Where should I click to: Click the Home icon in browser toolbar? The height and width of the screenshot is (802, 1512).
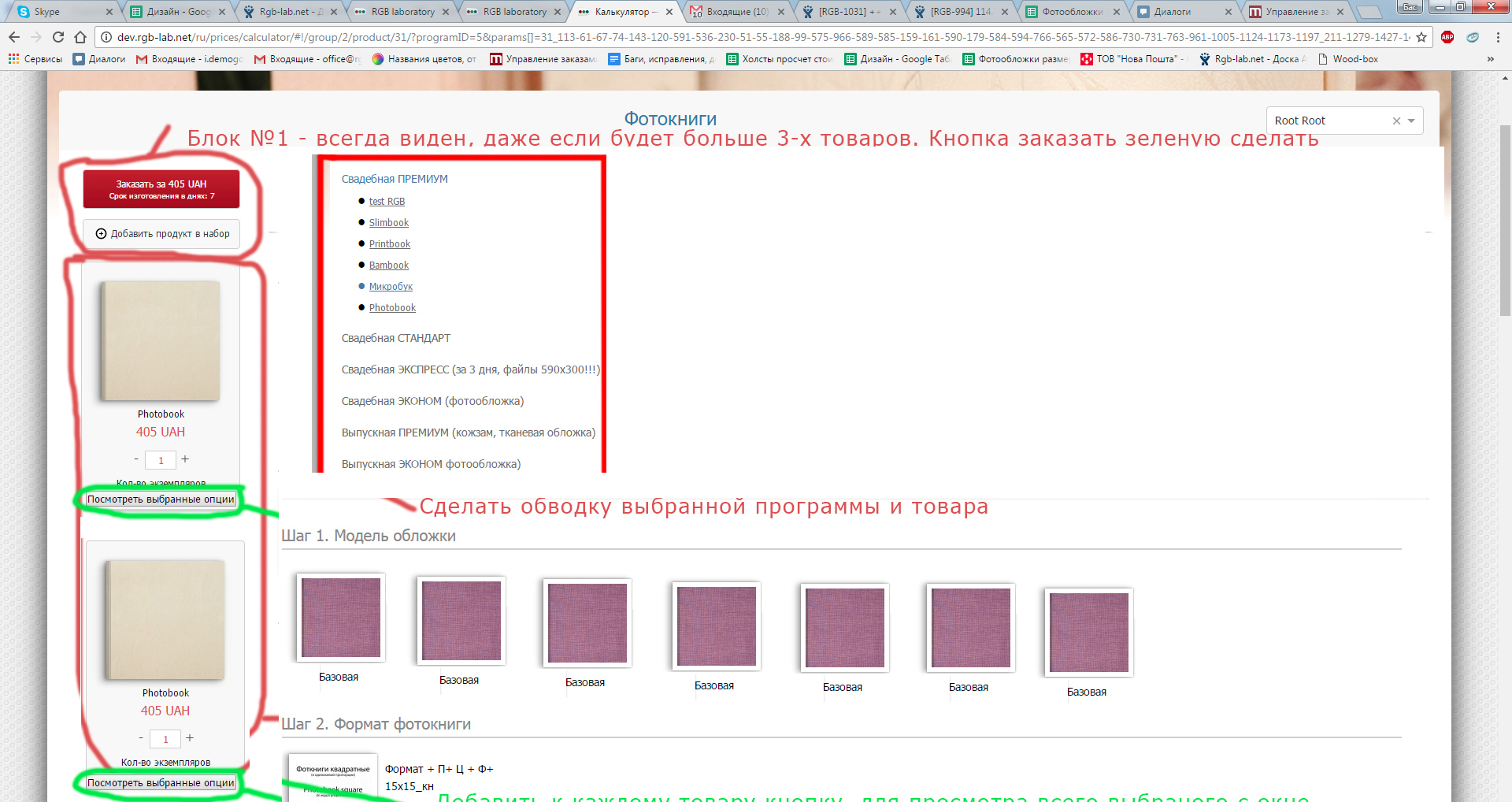[80, 37]
